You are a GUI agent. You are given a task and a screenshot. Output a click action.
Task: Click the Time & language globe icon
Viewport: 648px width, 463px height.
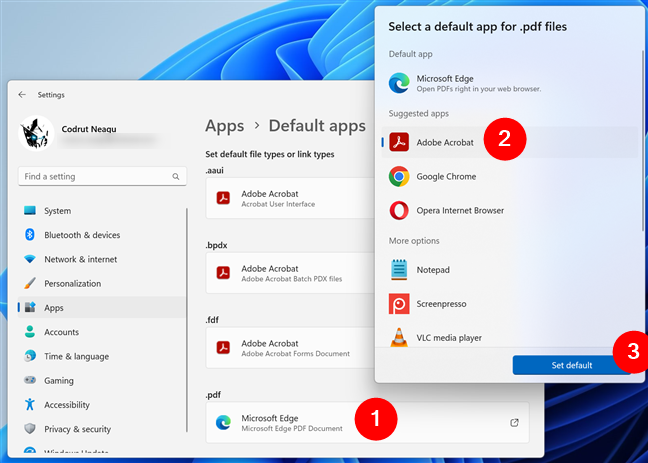coord(30,356)
